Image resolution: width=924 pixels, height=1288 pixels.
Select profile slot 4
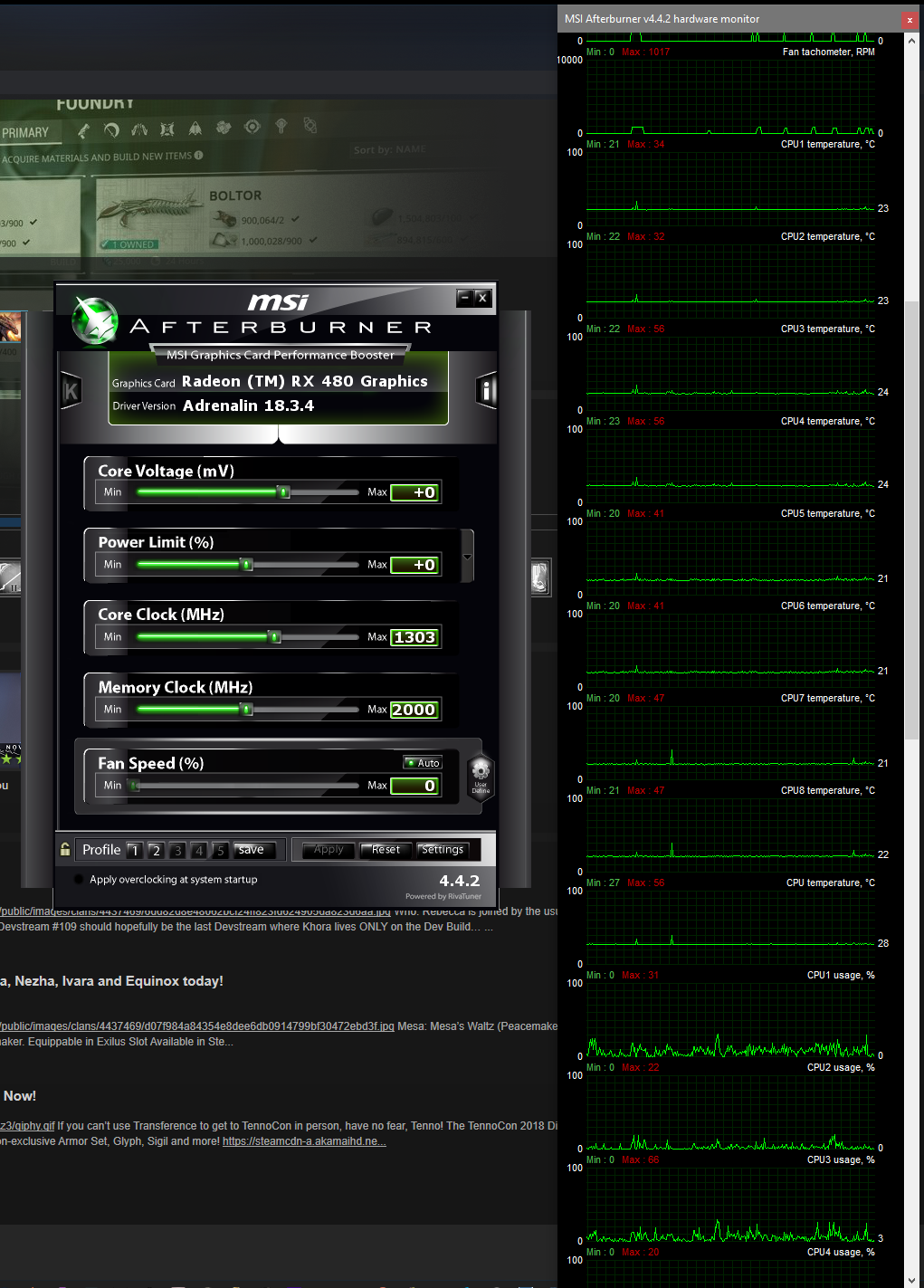199,850
